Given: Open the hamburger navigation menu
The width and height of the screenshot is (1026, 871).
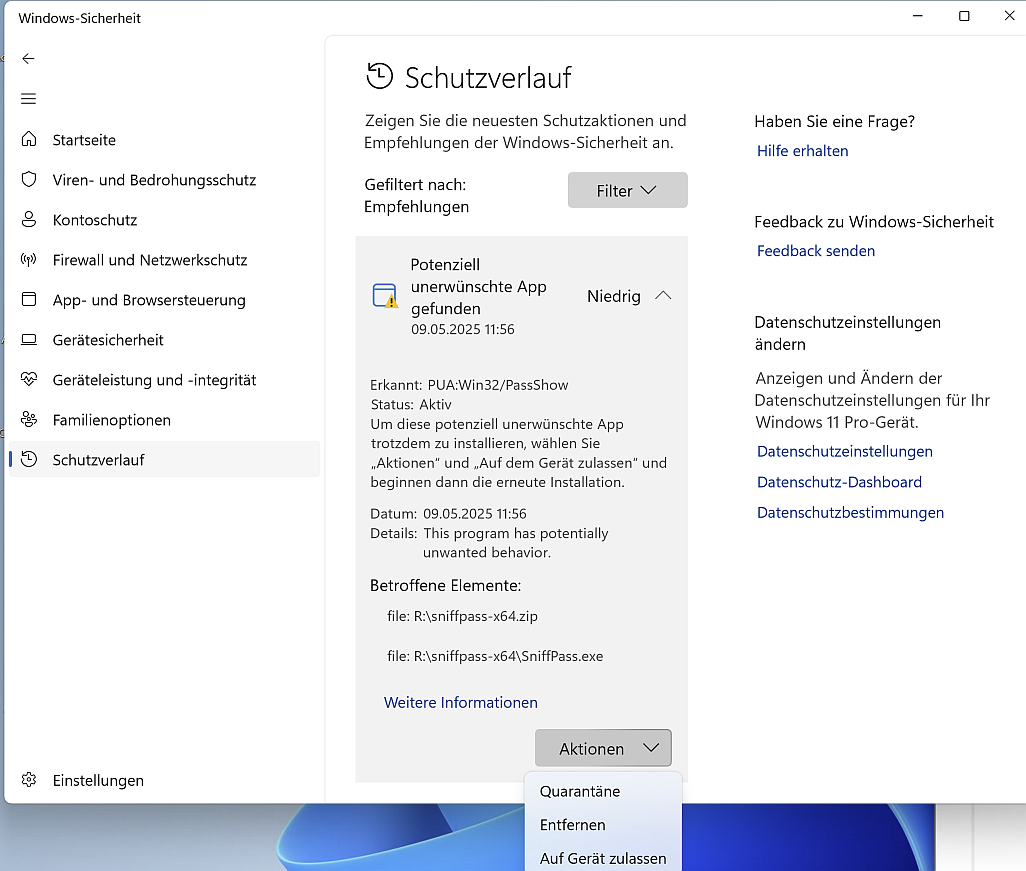Looking at the screenshot, I should [28, 99].
